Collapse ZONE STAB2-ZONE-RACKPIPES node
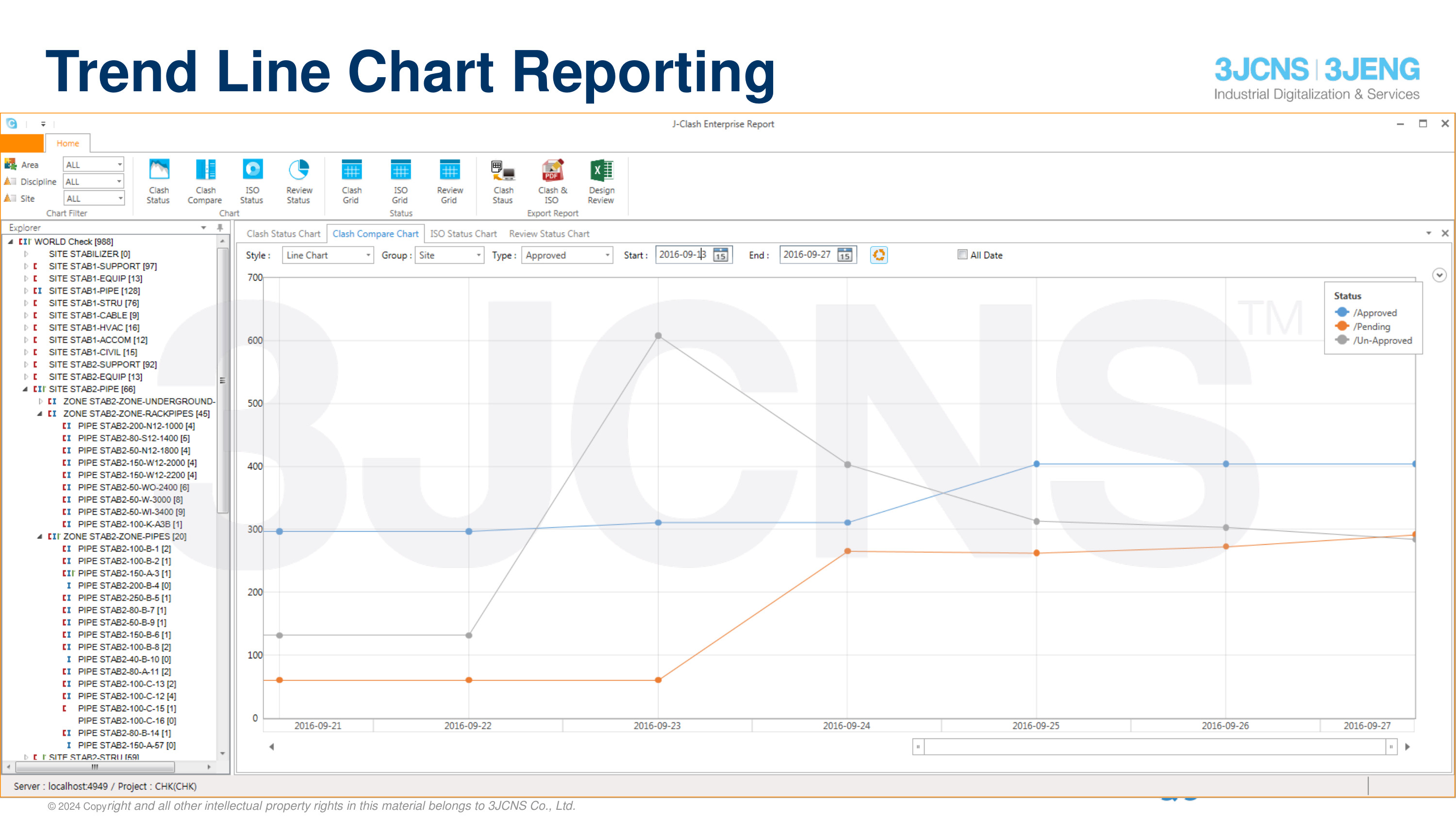 click(x=40, y=414)
